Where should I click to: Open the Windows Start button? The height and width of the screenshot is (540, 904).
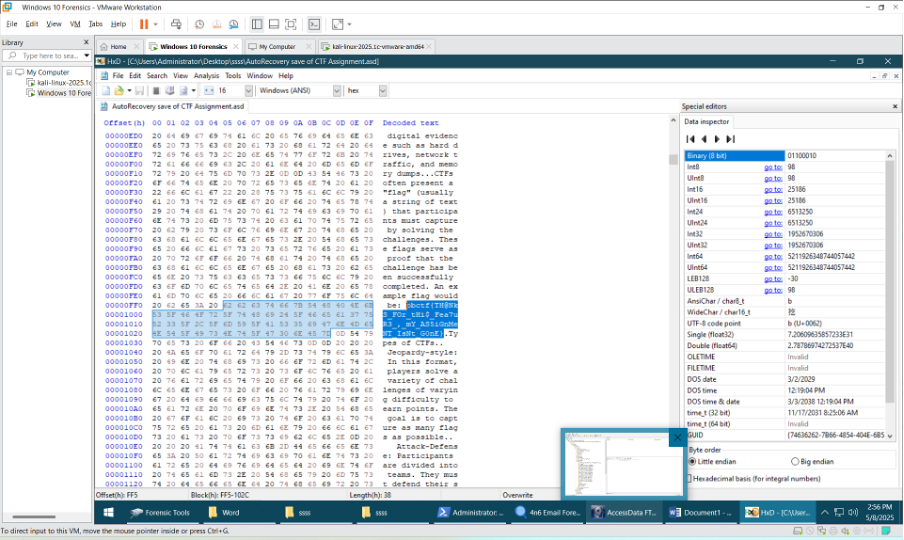[x=108, y=512]
